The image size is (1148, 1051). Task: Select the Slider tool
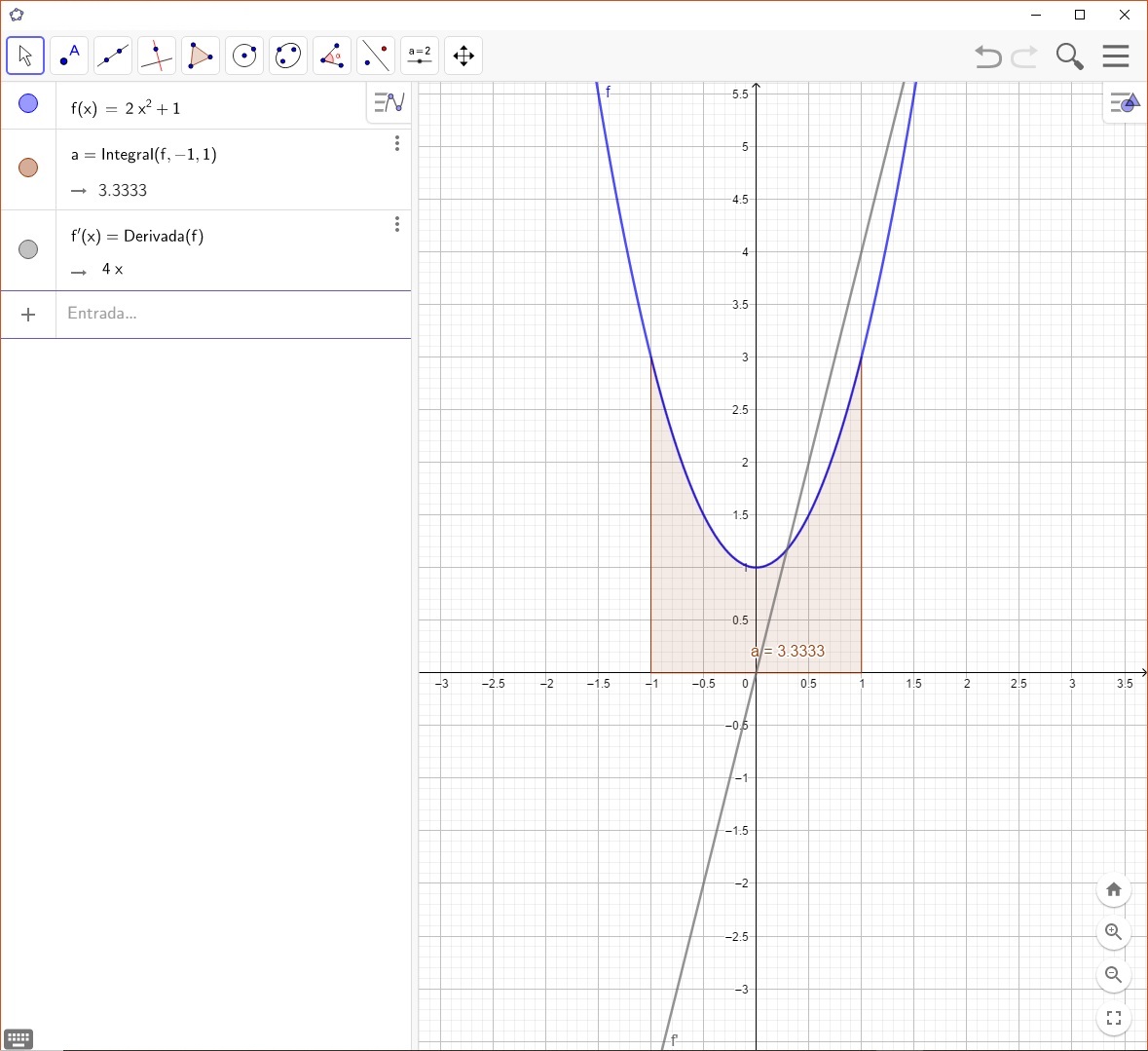[x=419, y=56]
